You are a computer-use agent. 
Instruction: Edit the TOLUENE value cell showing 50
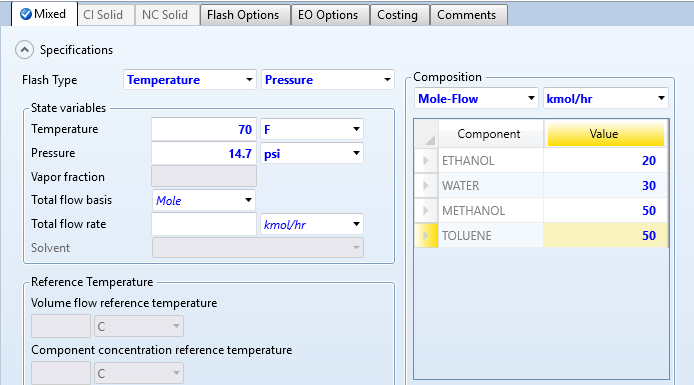(605, 235)
